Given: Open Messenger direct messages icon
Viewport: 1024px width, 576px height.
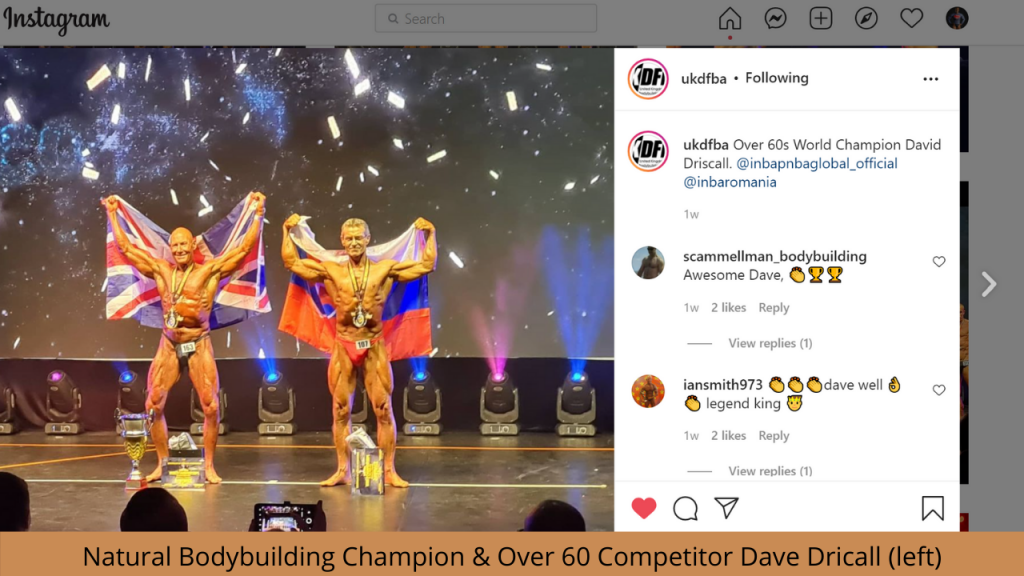Looking at the screenshot, I should pyautogui.click(x=775, y=18).
